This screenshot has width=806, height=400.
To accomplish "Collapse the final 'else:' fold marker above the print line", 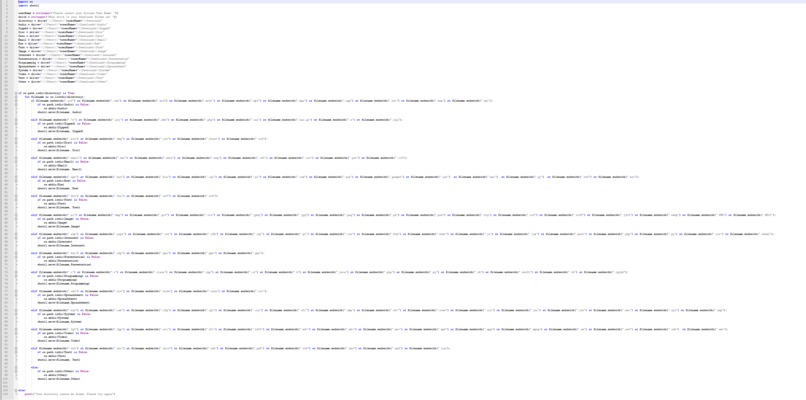I will click(x=16, y=390).
